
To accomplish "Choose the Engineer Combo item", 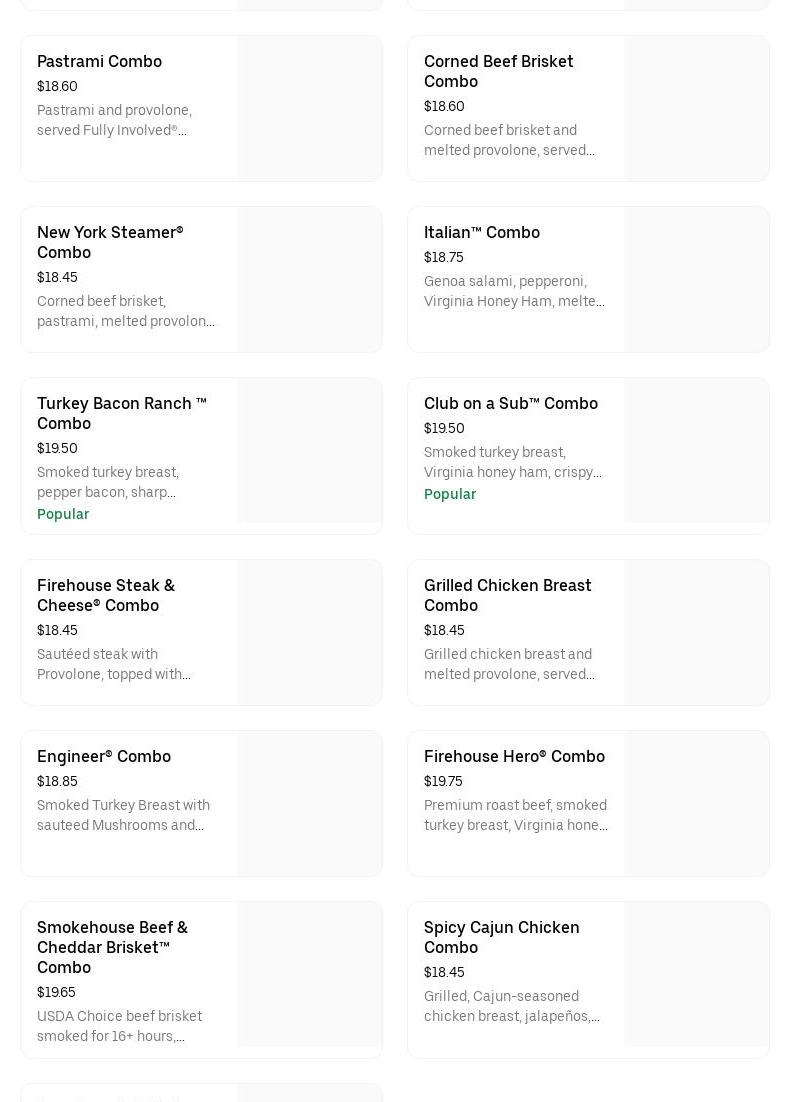I will pyautogui.click(x=104, y=756).
